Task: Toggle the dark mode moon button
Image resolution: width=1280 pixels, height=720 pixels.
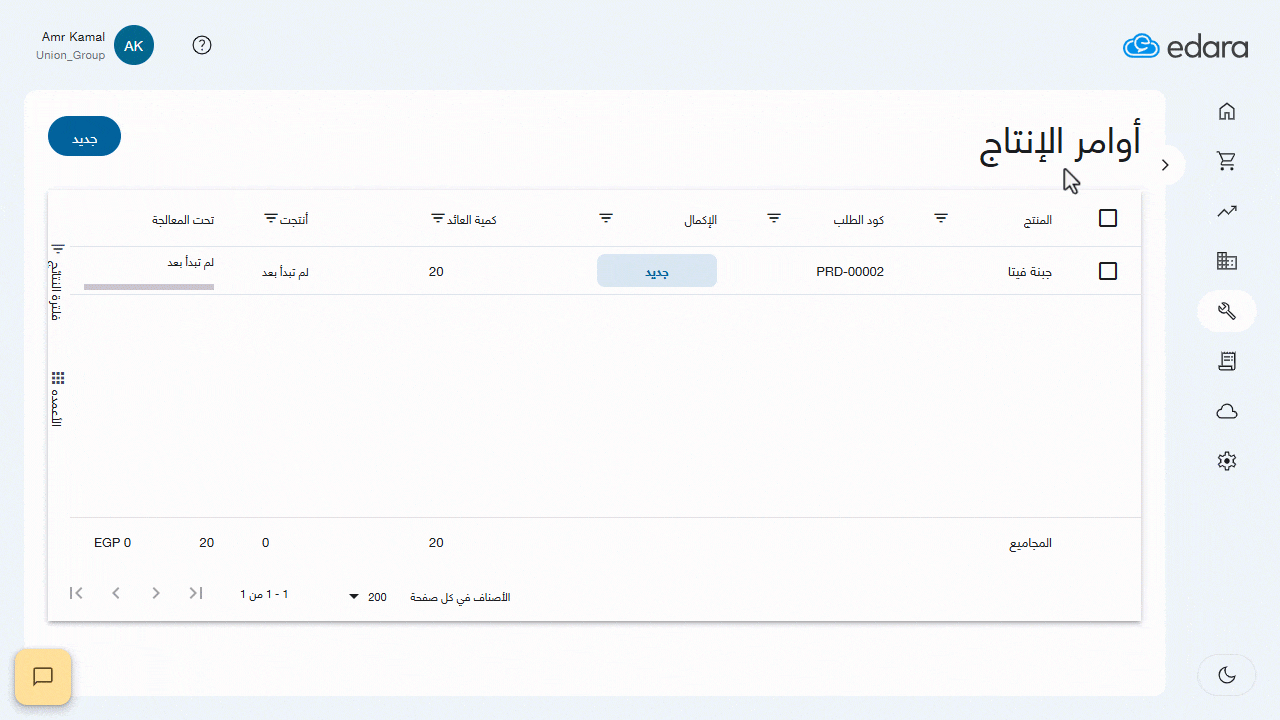Action: pyautogui.click(x=1227, y=675)
